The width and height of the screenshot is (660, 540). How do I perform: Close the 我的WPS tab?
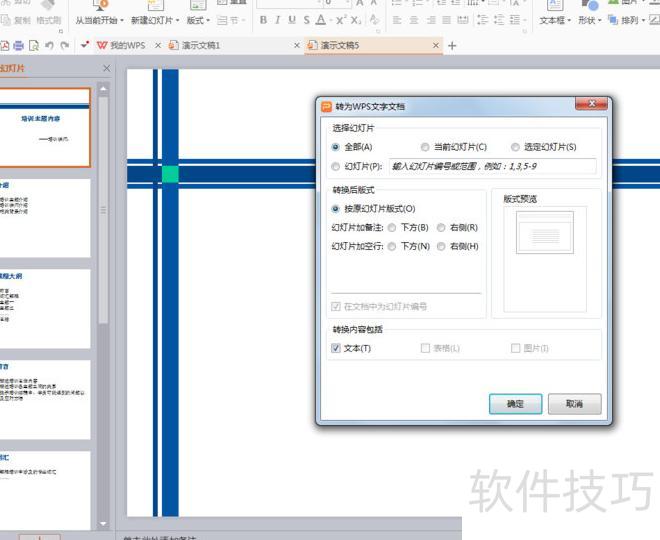click(158, 45)
